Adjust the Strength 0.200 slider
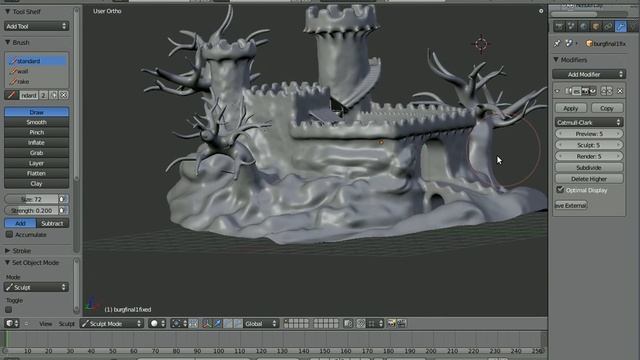Screen dimensions: 640x360 [31, 211]
